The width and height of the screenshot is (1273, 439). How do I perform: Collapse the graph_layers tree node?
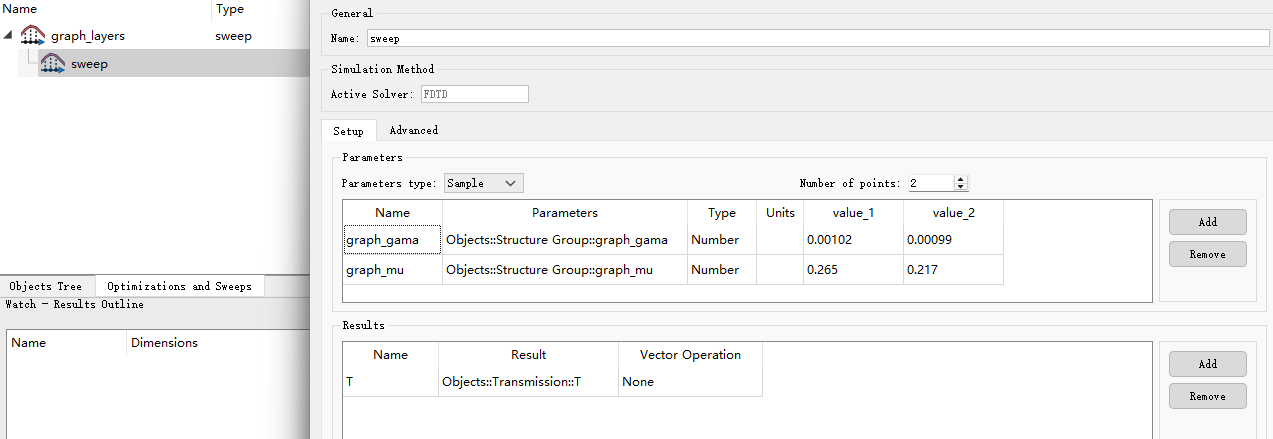9,35
